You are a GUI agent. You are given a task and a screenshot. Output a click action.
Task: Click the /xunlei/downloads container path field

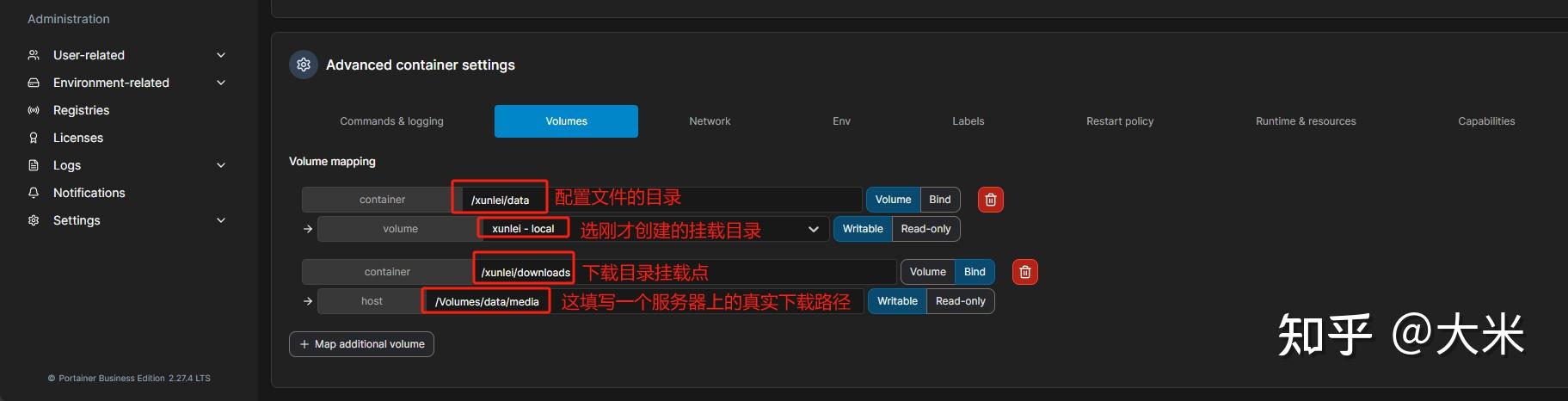[685, 272]
